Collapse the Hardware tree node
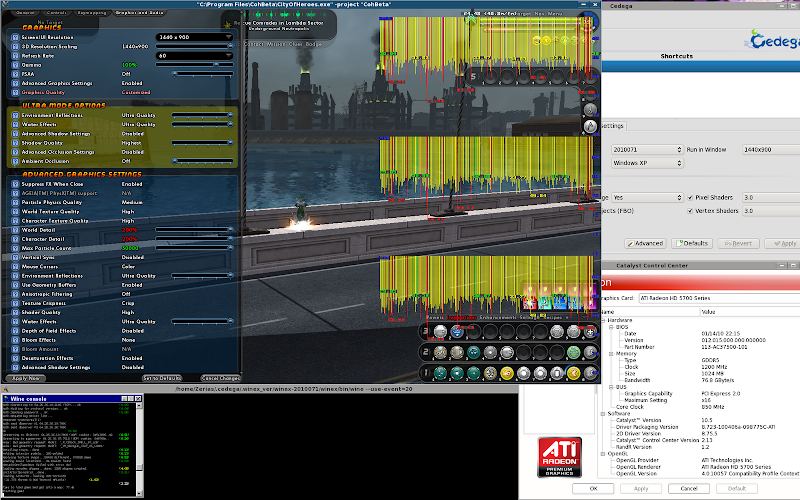 (604, 320)
